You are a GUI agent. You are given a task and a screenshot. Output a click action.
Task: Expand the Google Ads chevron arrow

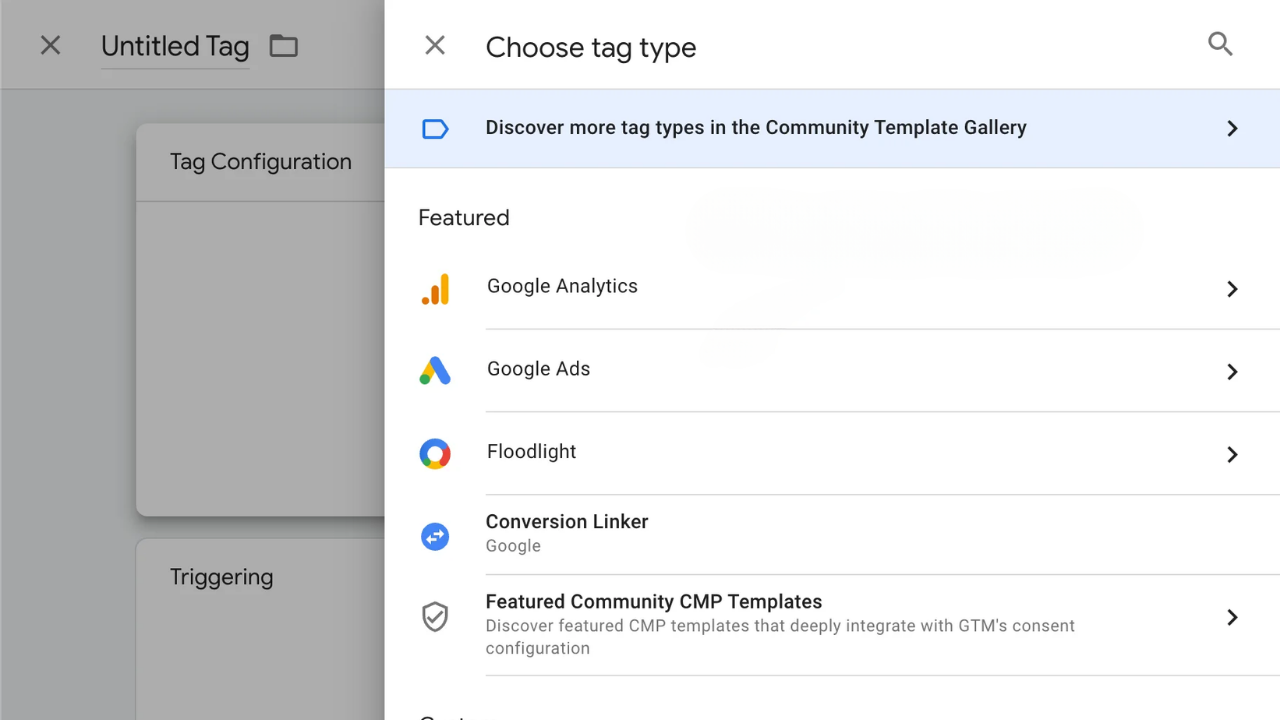[1232, 372]
